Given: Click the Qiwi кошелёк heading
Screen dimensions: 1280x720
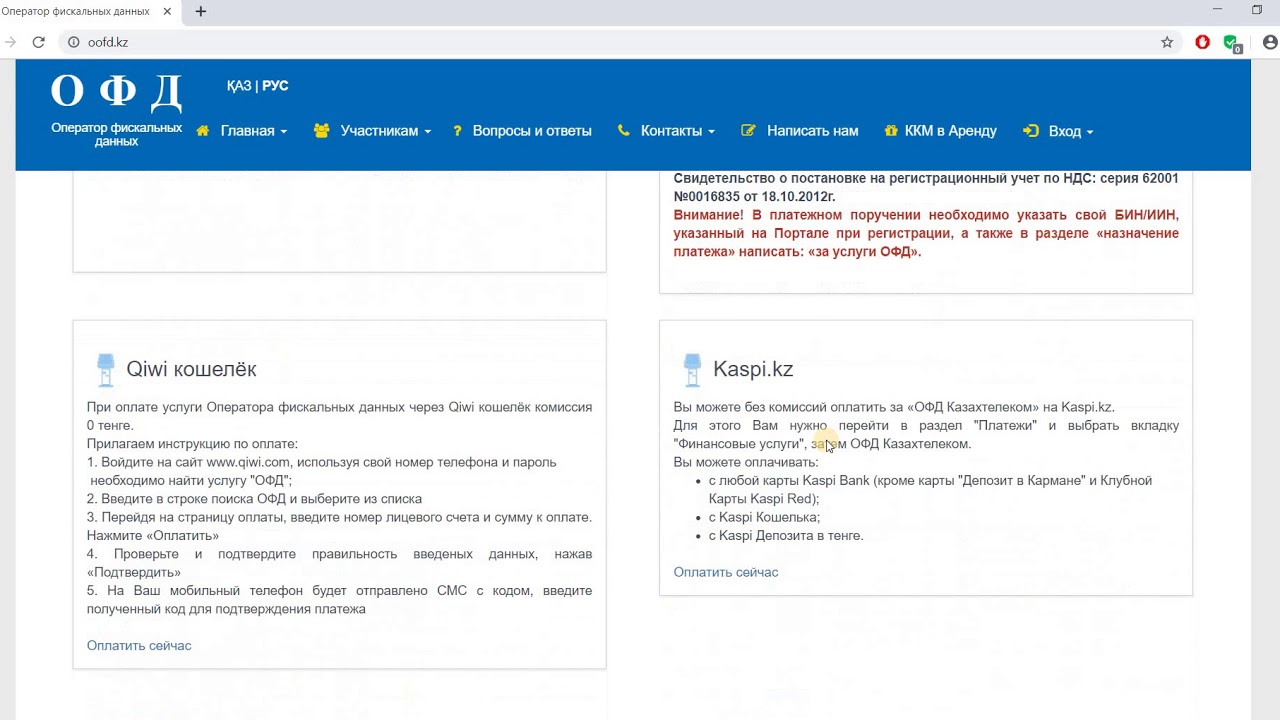Looking at the screenshot, I should coord(191,369).
